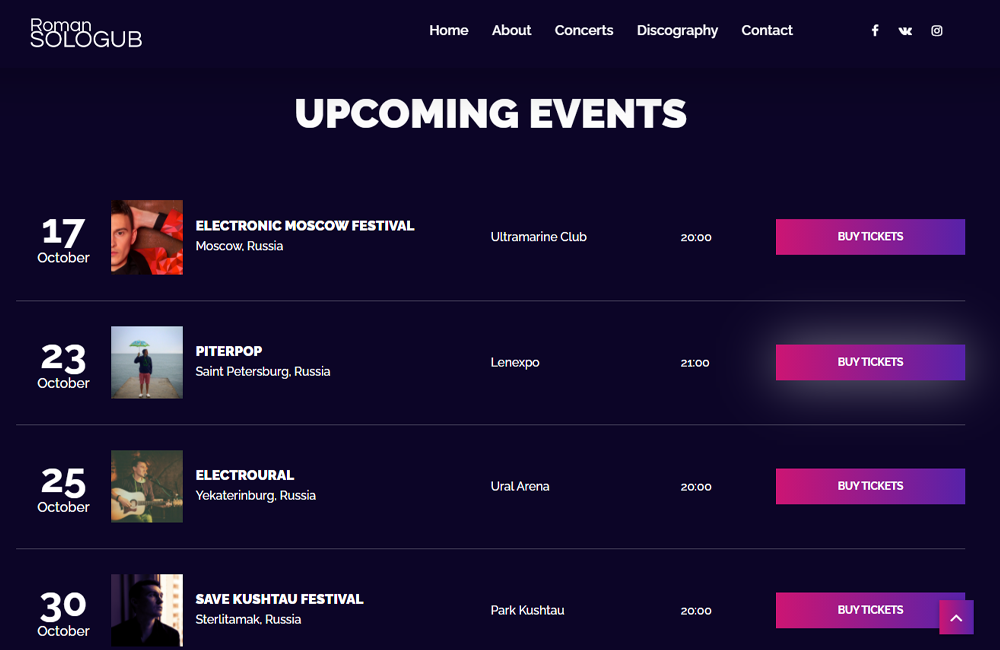The height and width of the screenshot is (650, 1000).
Task: Buy tickets for Save Kushtau Festival
Action: pos(857,610)
